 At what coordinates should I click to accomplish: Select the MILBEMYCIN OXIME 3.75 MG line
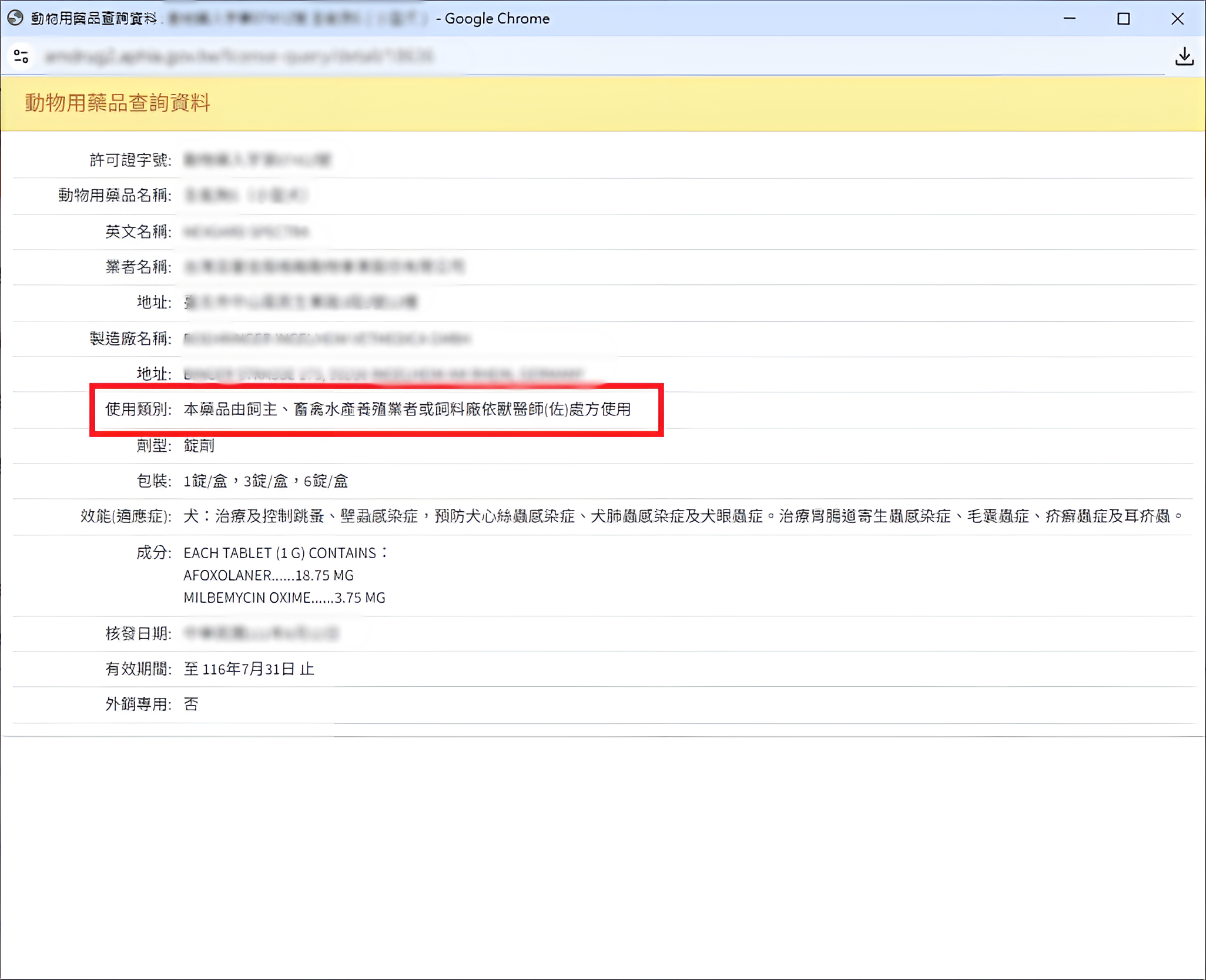(284, 598)
